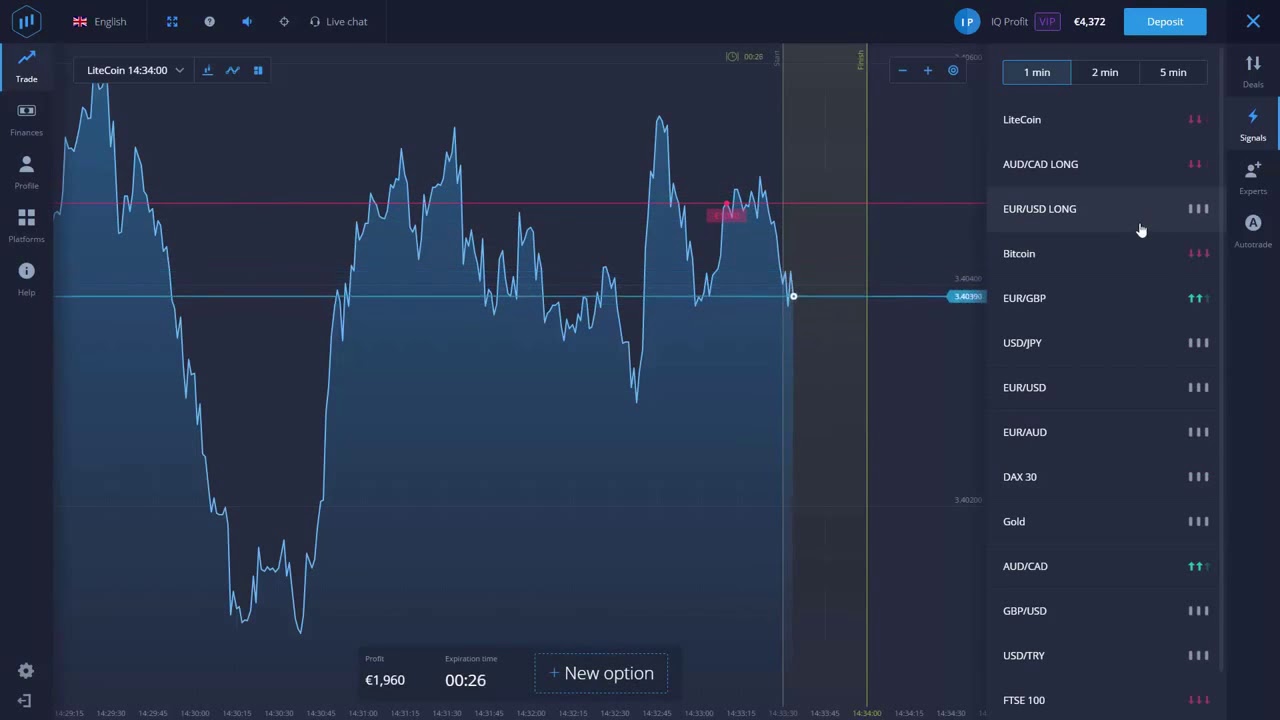Open the Autotrade panel
The width and height of the screenshot is (1280, 720).
click(1253, 232)
